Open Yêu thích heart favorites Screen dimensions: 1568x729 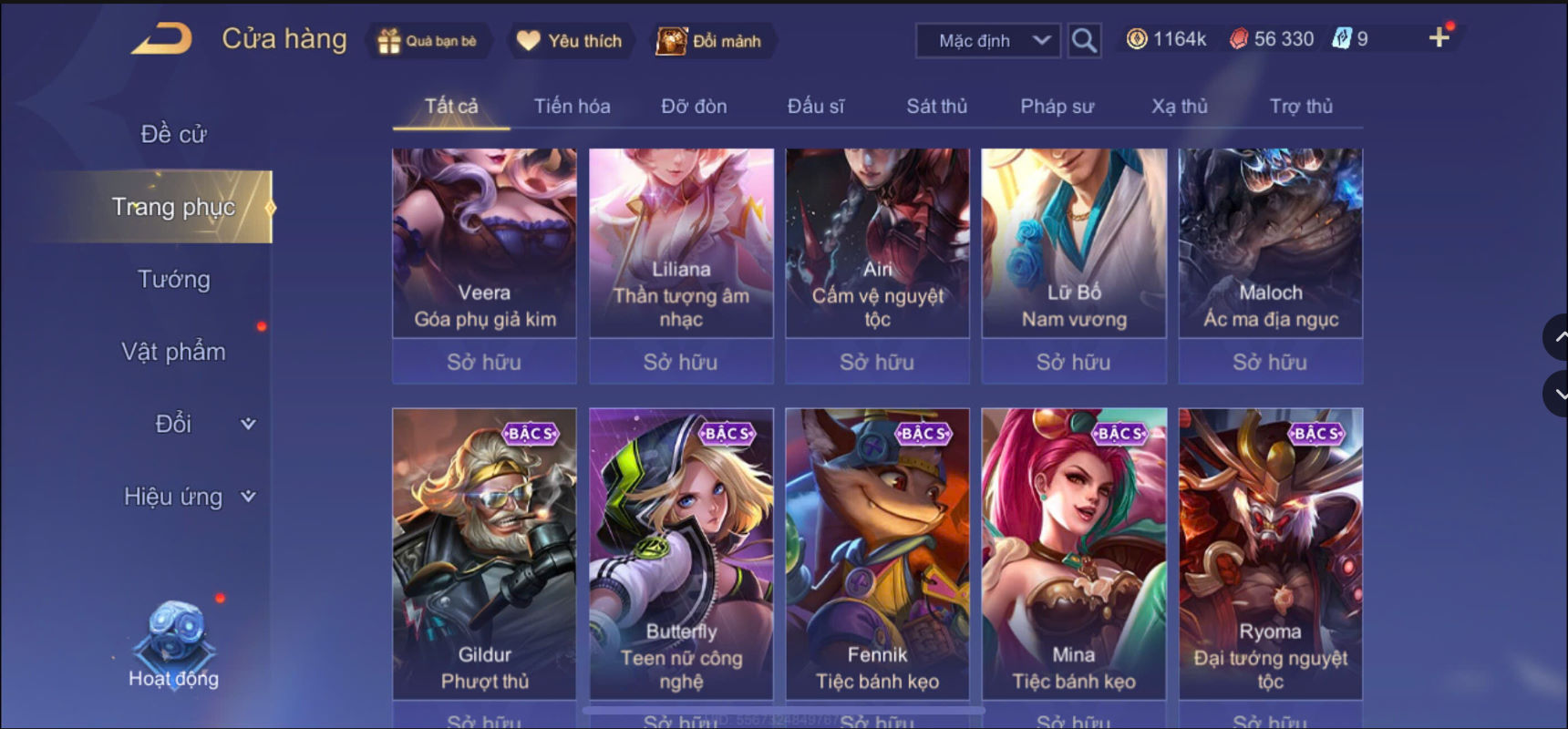(528, 41)
